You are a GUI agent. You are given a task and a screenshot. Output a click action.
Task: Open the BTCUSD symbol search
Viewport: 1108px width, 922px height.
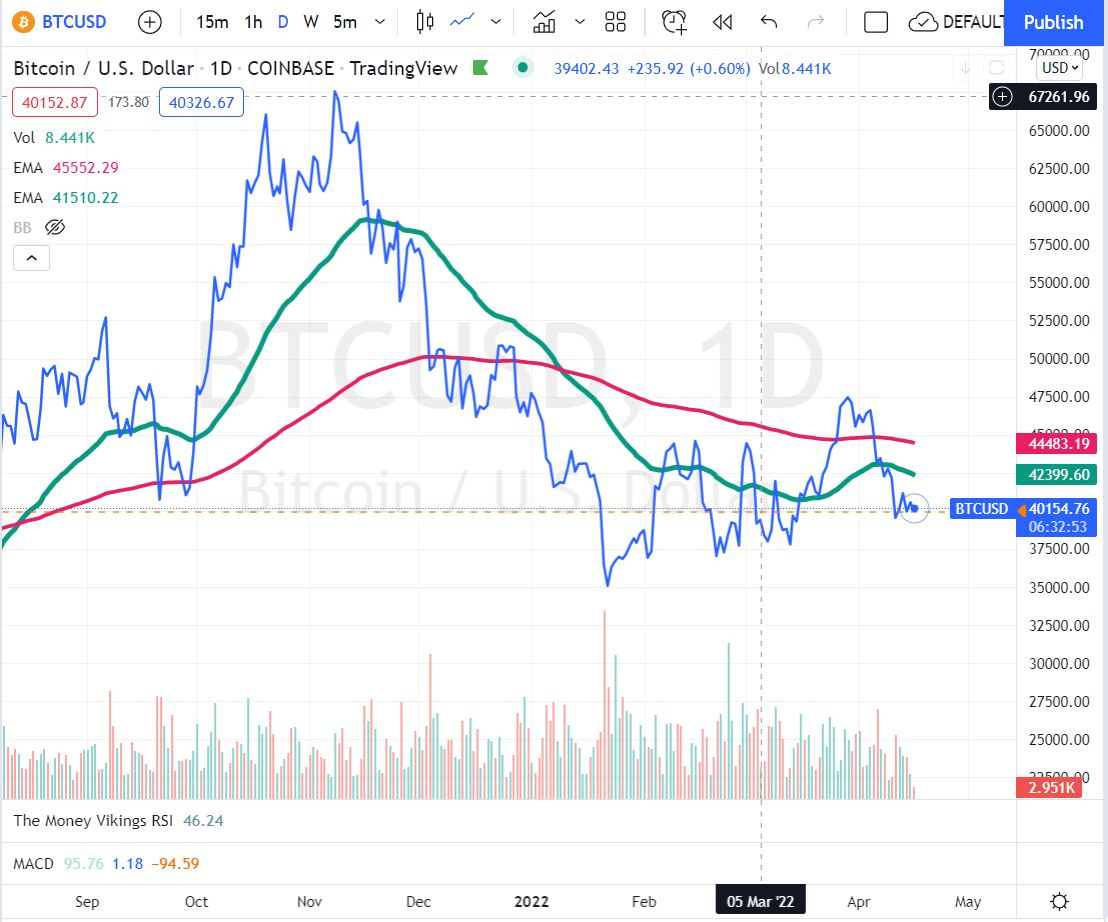coord(73,23)
